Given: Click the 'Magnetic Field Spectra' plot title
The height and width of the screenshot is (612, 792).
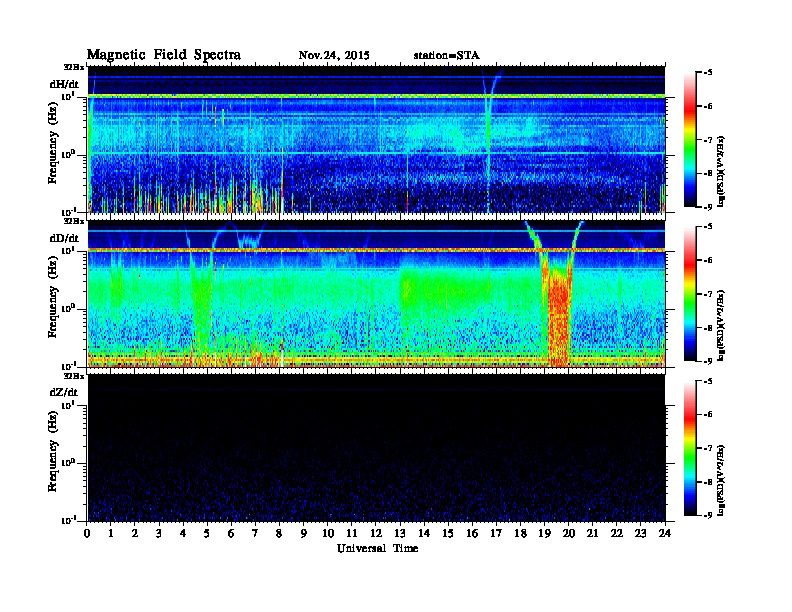Looking at the screenshot, I should tap(164, 55).
